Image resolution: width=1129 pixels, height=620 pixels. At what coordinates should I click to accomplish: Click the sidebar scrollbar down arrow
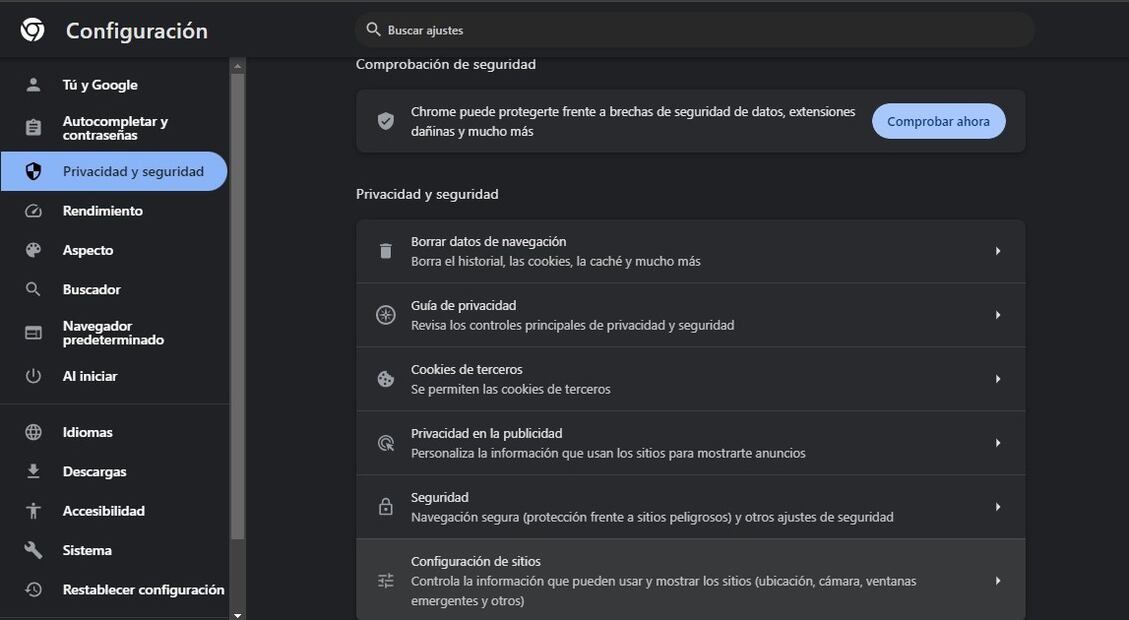coord(237,614)
